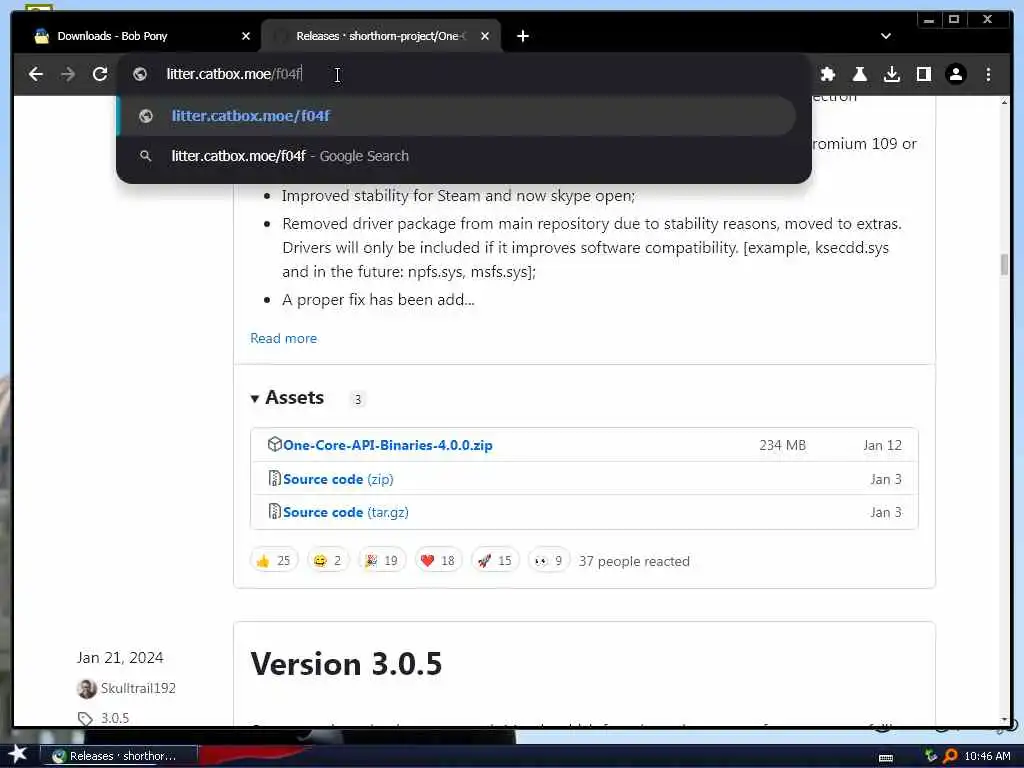Download Source code (tar.gz)
The image size is (1024, 768).
[346, 513]
